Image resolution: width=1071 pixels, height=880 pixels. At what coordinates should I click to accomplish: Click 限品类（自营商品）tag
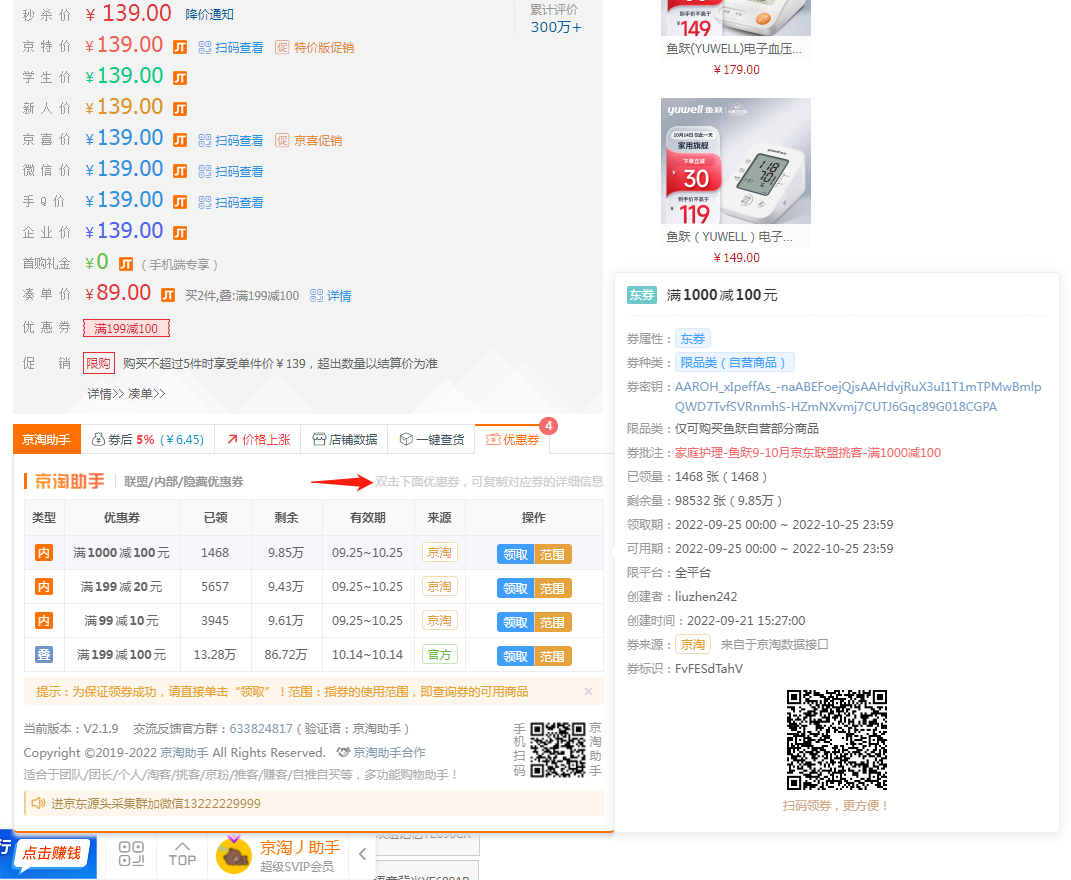734,363
